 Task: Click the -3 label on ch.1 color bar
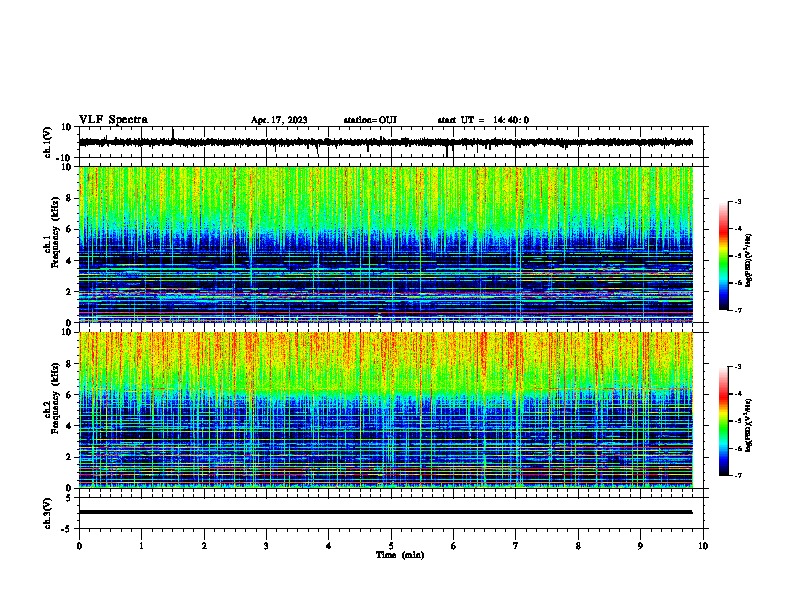click(x=737, y=202)
